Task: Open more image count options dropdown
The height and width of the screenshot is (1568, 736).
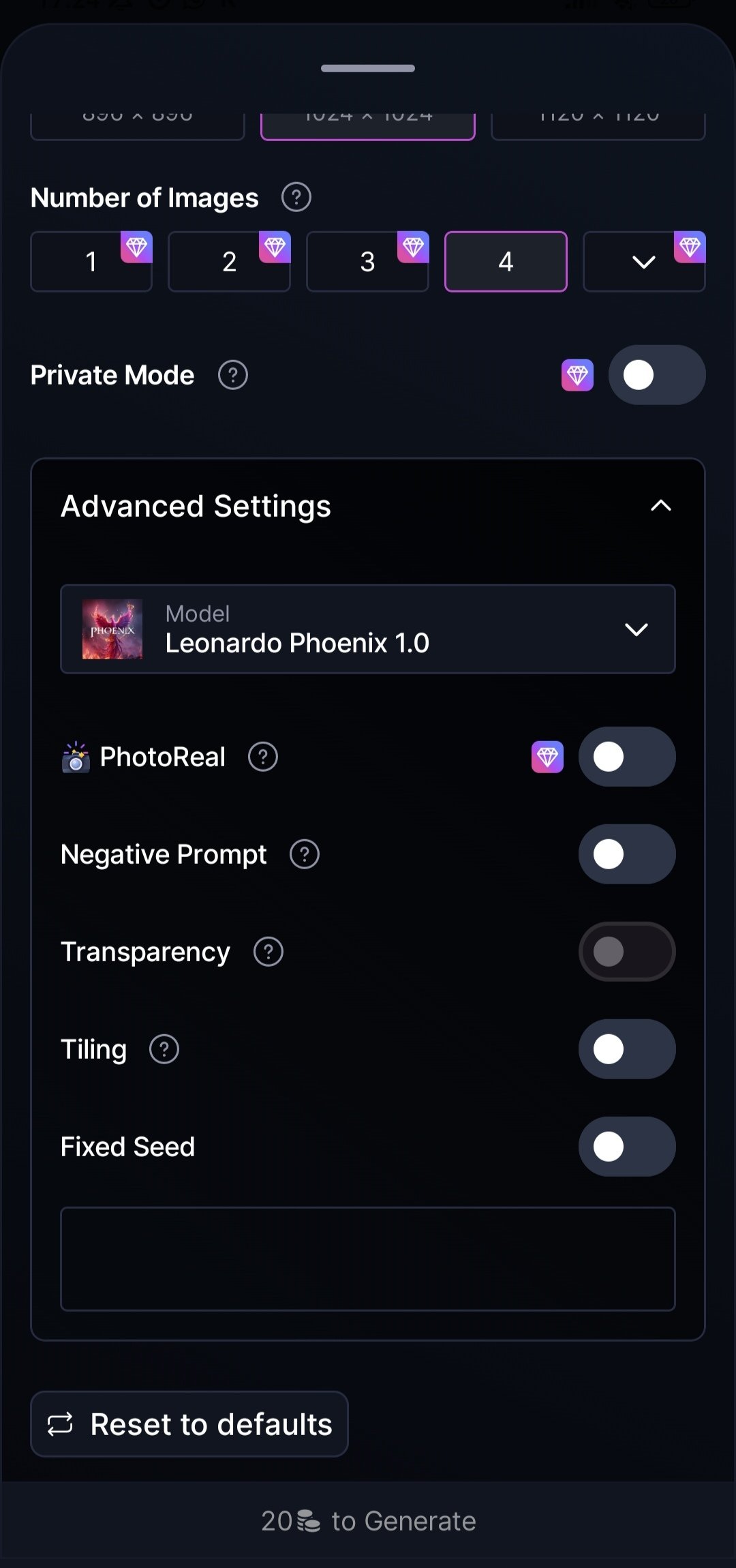Action: (x=643, y=262)
